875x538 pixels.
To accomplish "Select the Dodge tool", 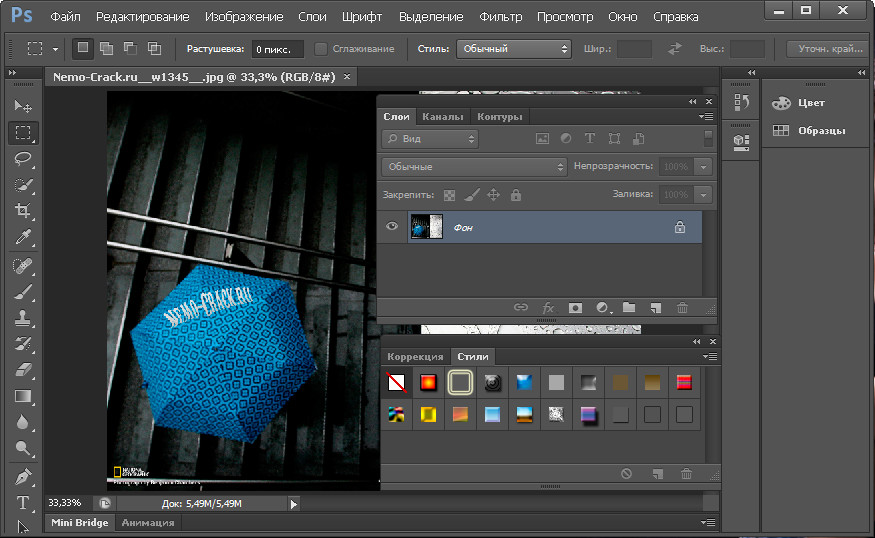I will (23, 448).
